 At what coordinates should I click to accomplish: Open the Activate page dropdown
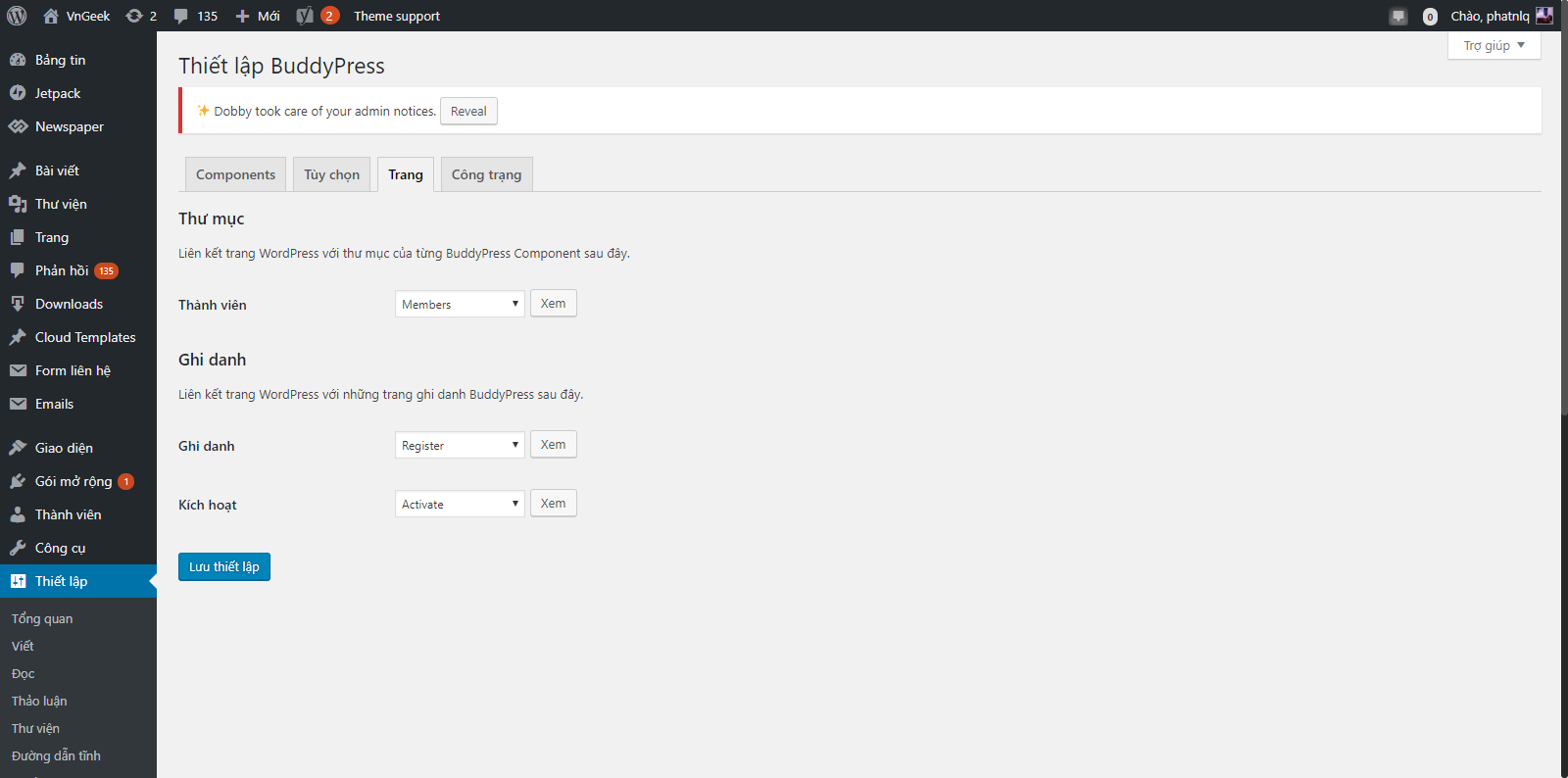(460, 504)
